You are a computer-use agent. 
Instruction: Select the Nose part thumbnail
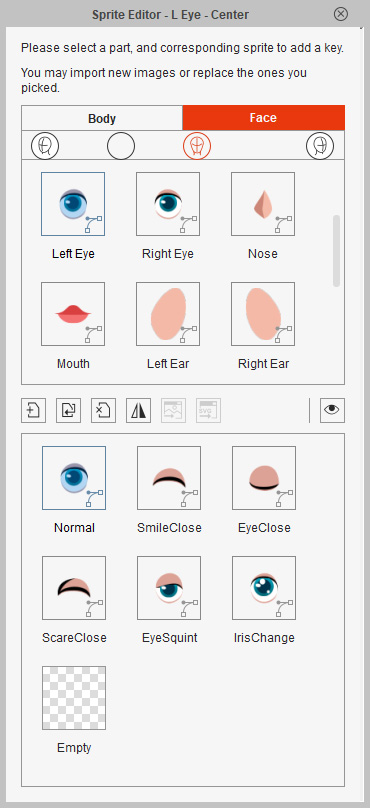263,204
